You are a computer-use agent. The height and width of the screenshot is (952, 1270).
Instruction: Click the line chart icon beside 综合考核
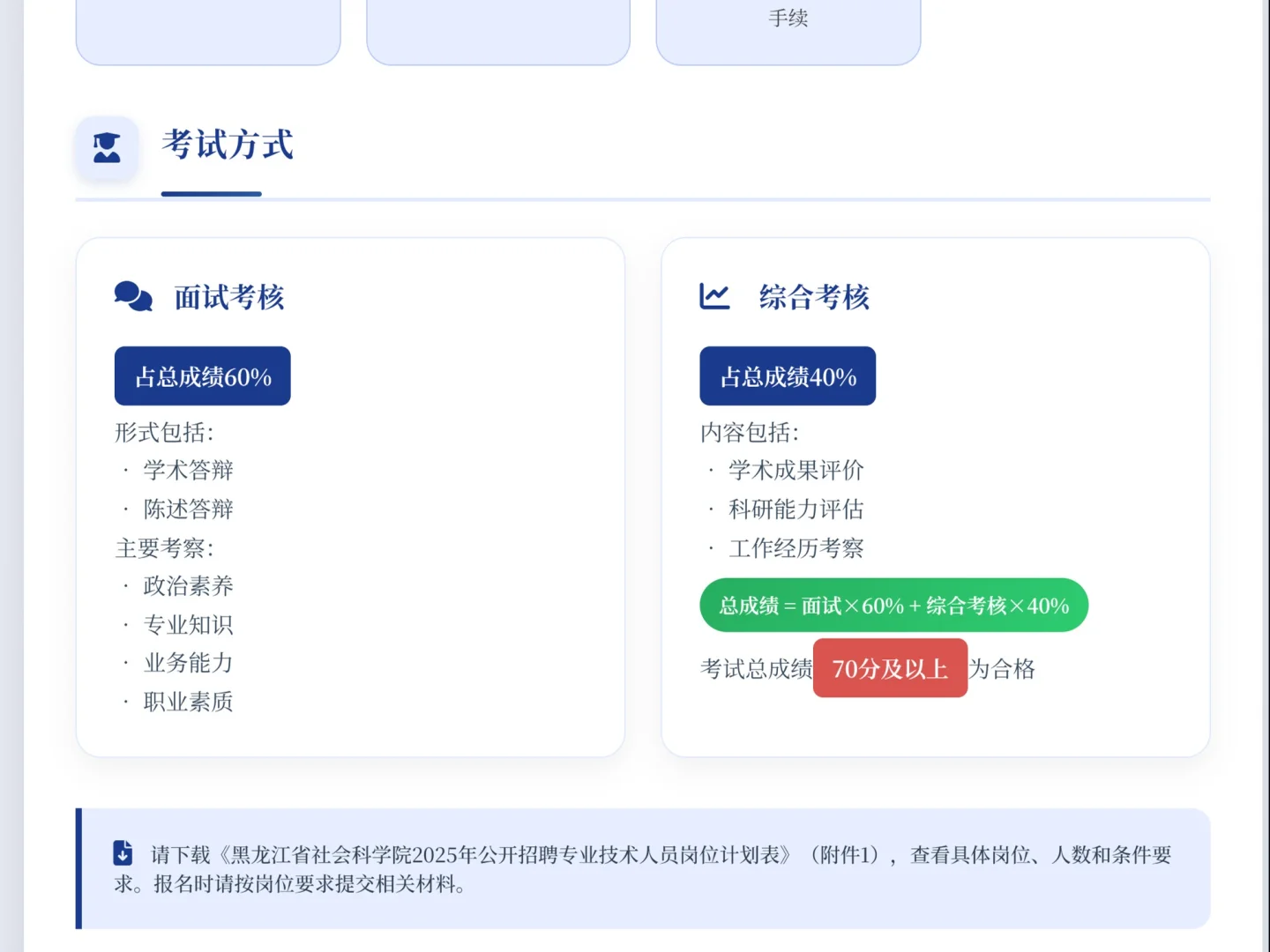pyautogui.click(x=713, y=297)
